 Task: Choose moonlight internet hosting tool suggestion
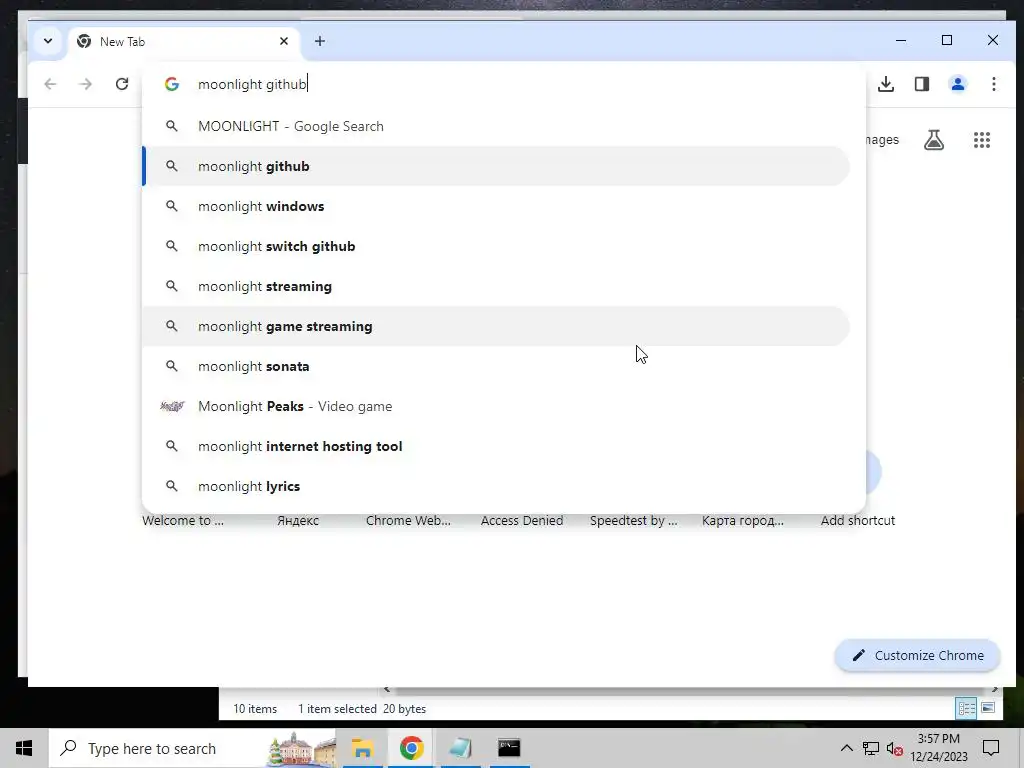pyautogui.click(x=496, y=446)
